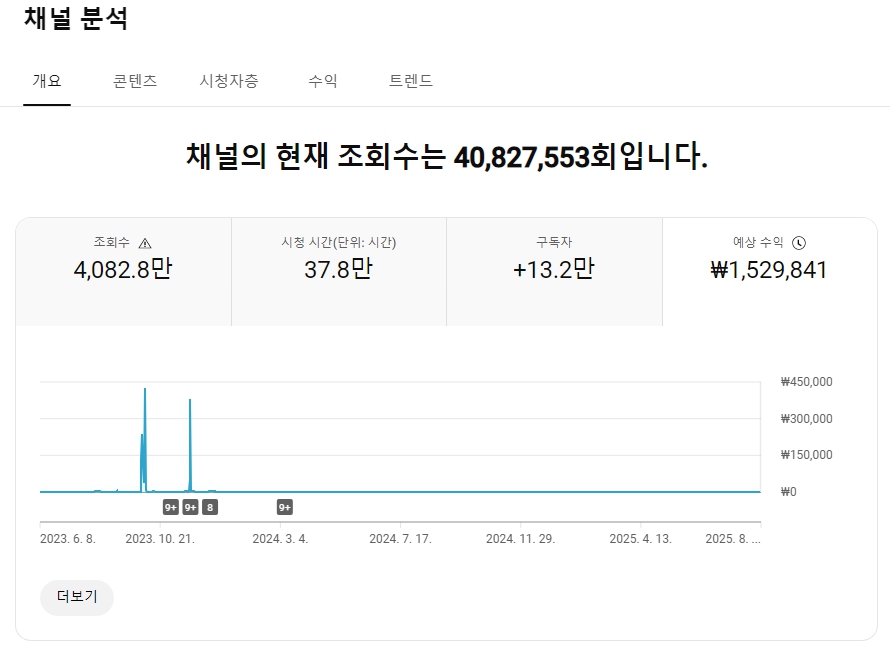Switch to the 개요 tab
The height and width of the screenshot is (646, 890).
tap(47, 81)
